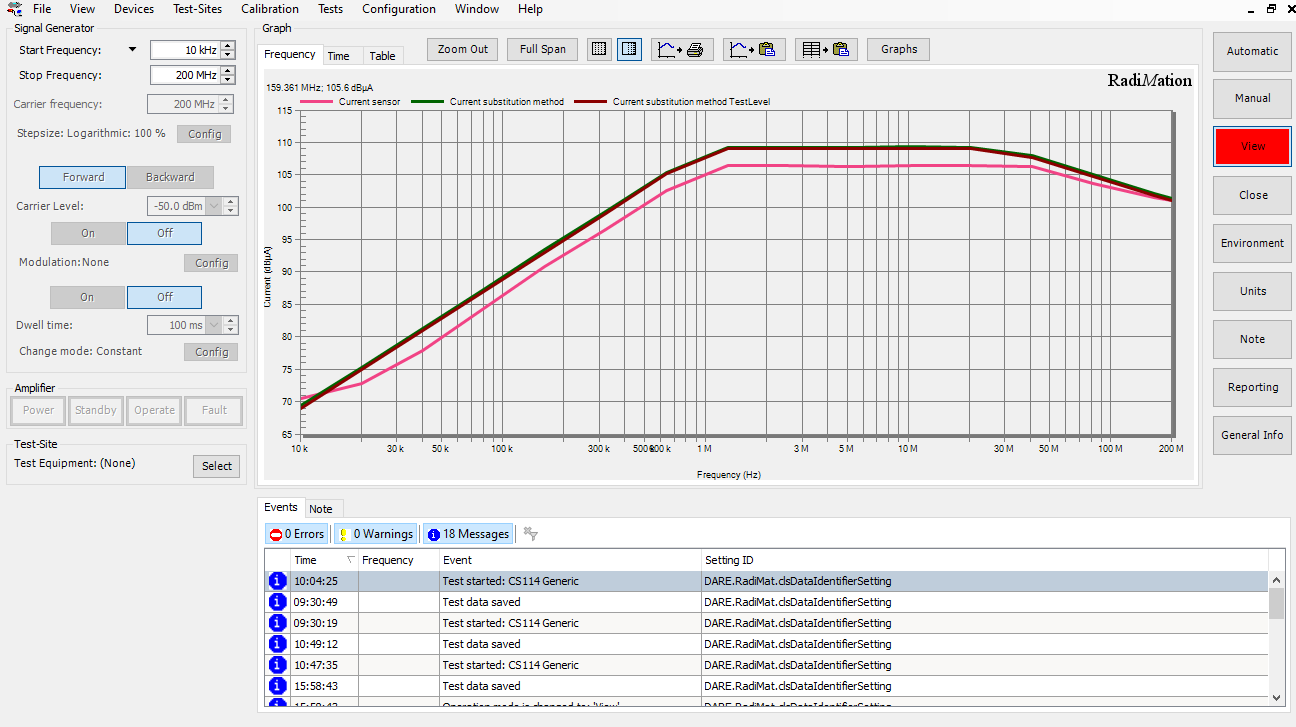Click the print graph icon
The height and width of the screenshot is (727, 1296).
683,49
